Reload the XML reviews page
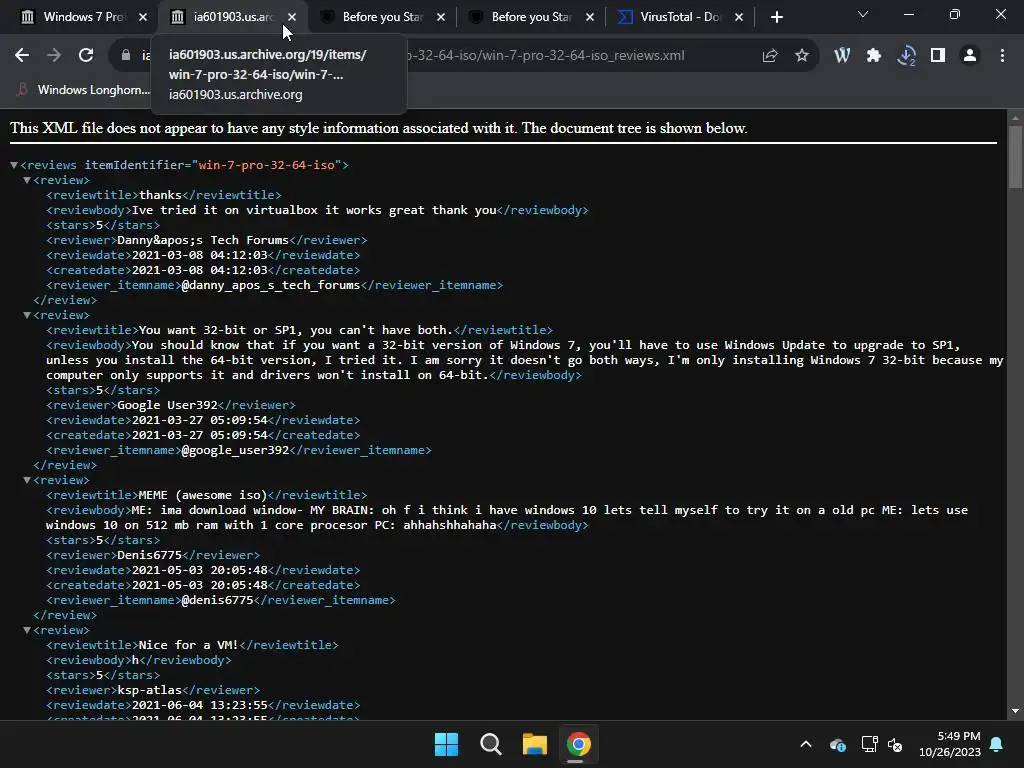1024x768 pixels. (86, 56)
